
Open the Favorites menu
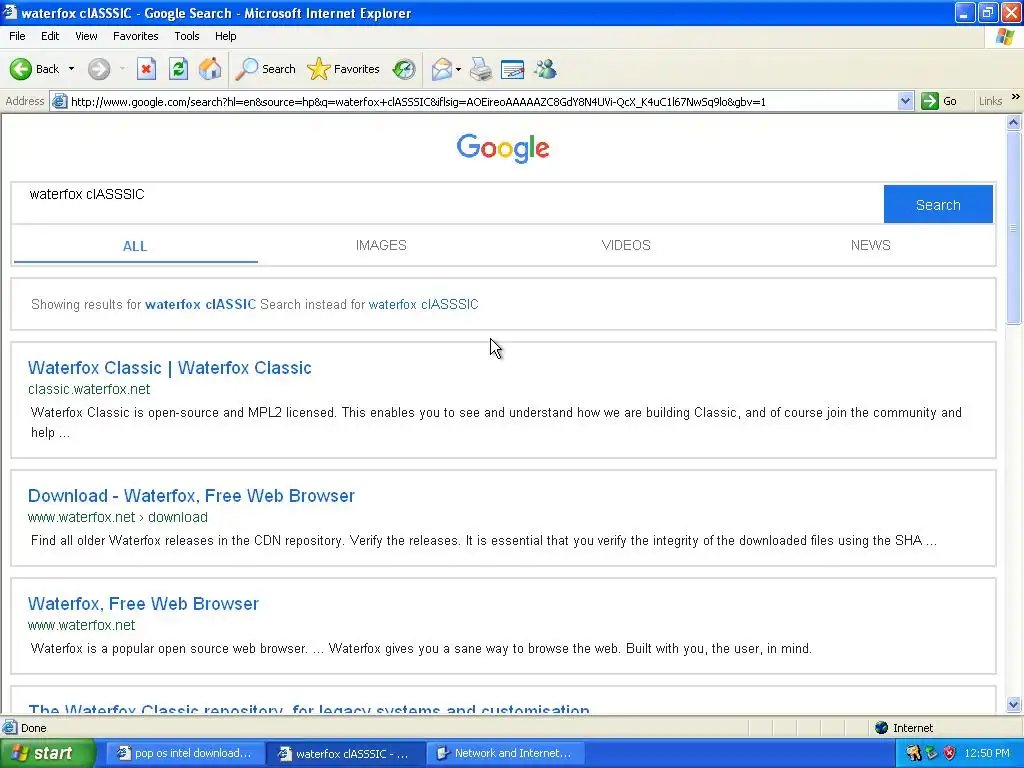(136, 36)
